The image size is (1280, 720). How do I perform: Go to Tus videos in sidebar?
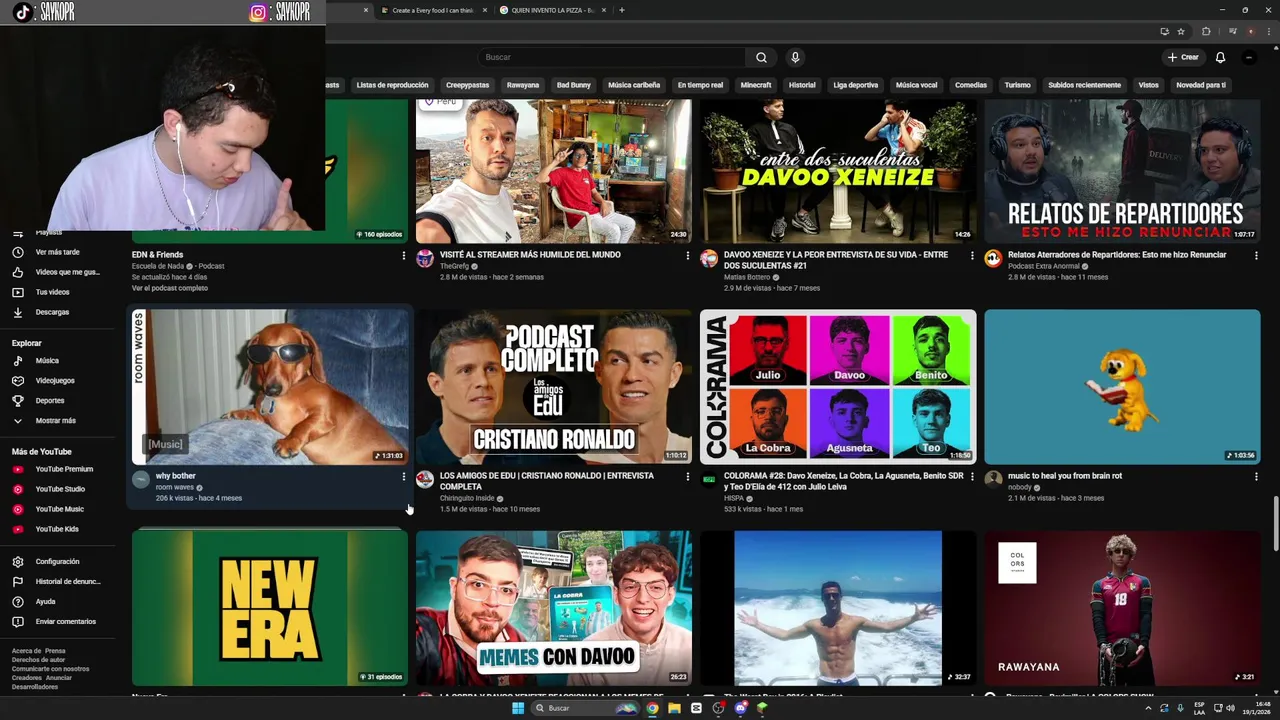[x=52, y=292]
